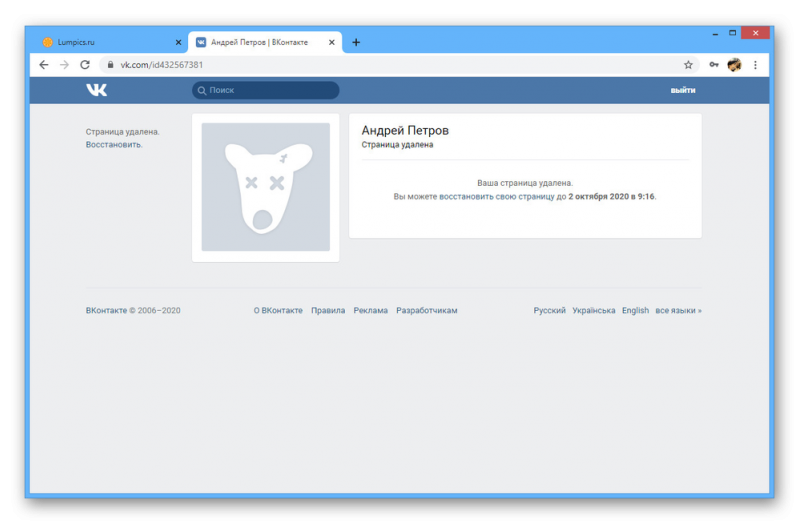Open все языки language list

(x=679, y=310)
